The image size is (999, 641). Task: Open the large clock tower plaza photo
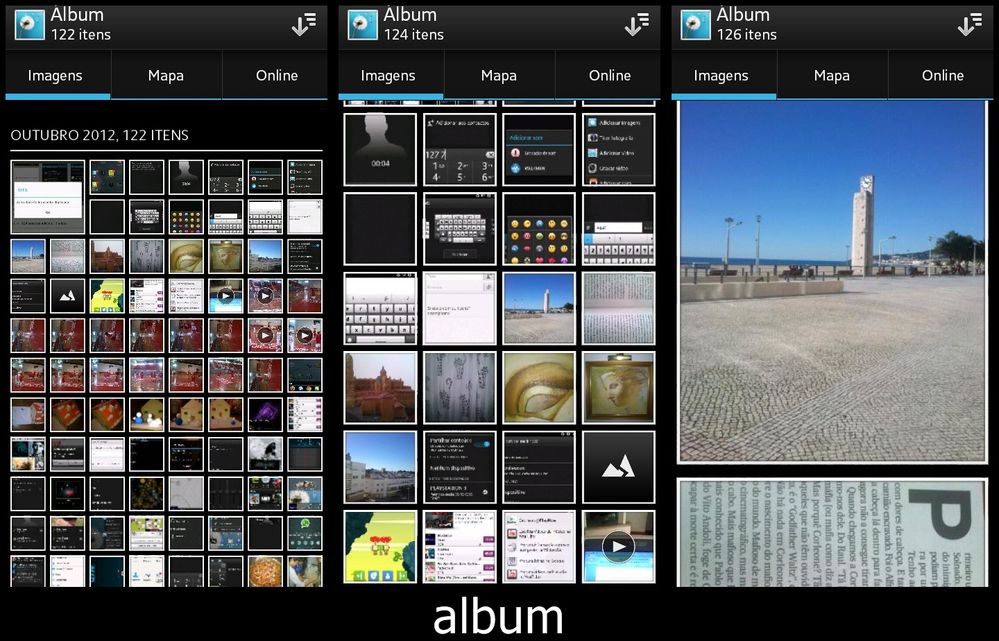tap(831, 281)
